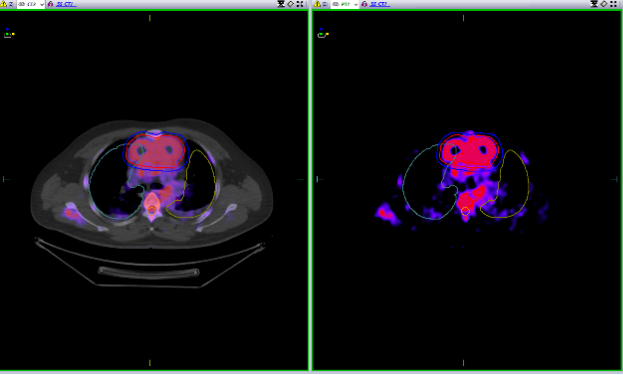Image resolution: width=623 pixels, height=375 pixels.
Task: Maximize right view with the four-arrow expand icon
Action: (x=614, y=4)
